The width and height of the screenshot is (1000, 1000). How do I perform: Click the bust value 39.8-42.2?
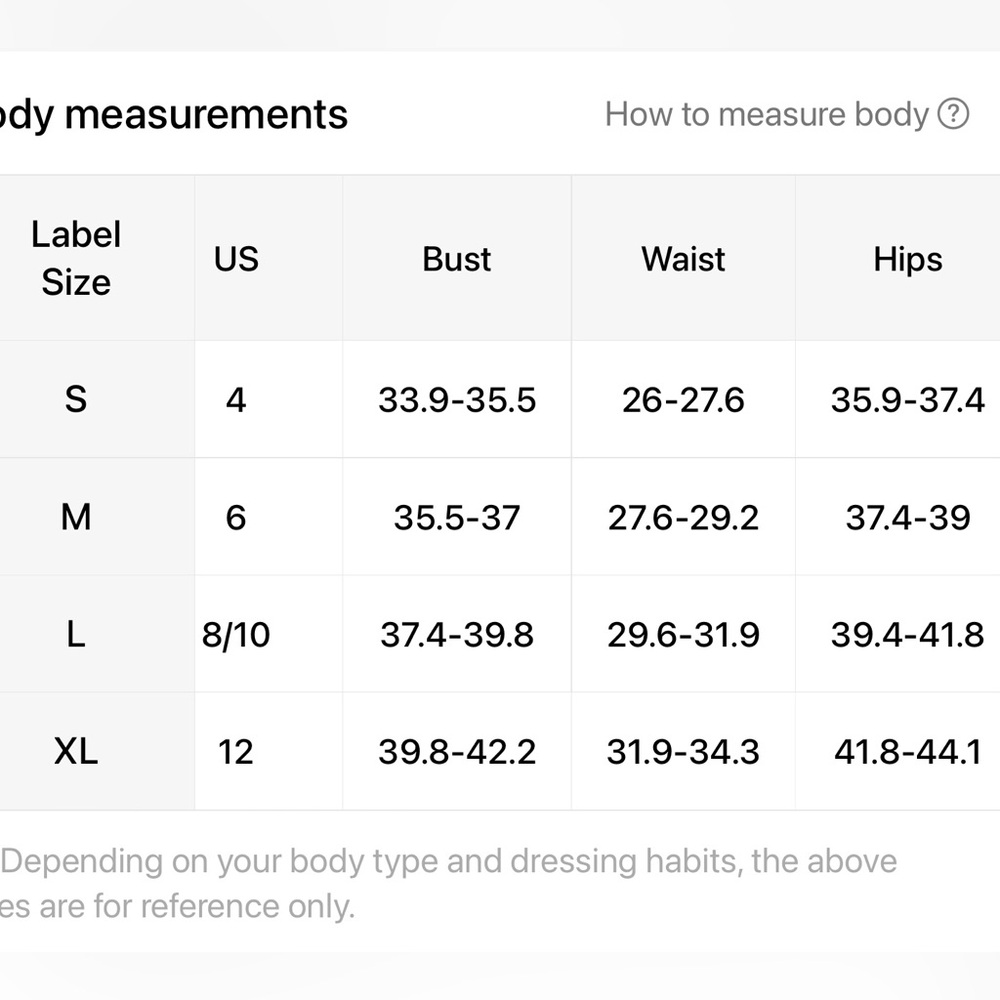tap(457, 751)
